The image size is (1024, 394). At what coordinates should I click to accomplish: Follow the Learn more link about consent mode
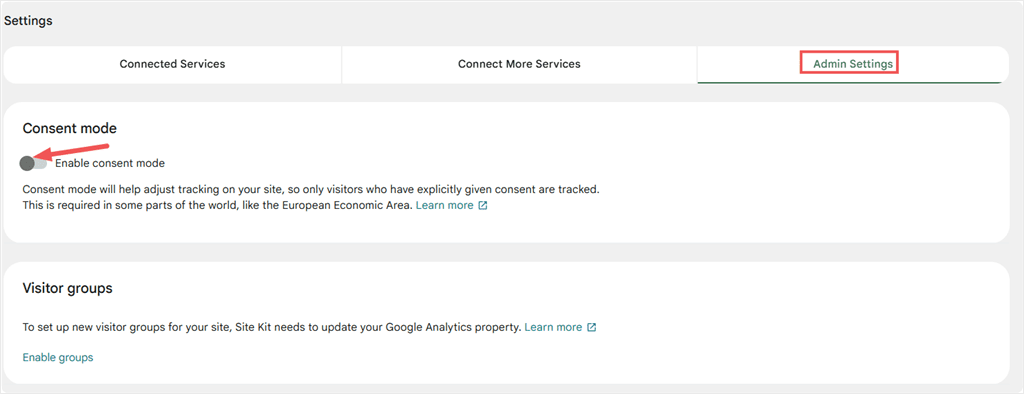tap(444, 205)
